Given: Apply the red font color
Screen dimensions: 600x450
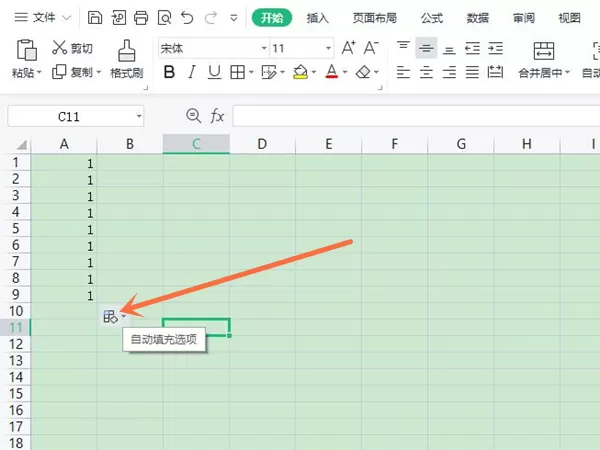Looking at the screenshot, I should point(332,72).
